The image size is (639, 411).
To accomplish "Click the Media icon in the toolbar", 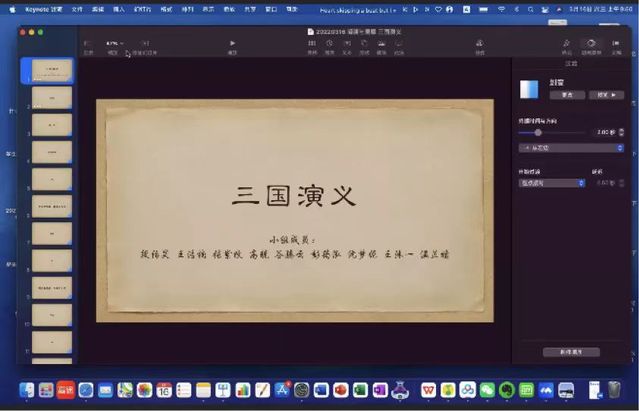I will point(381,45).
